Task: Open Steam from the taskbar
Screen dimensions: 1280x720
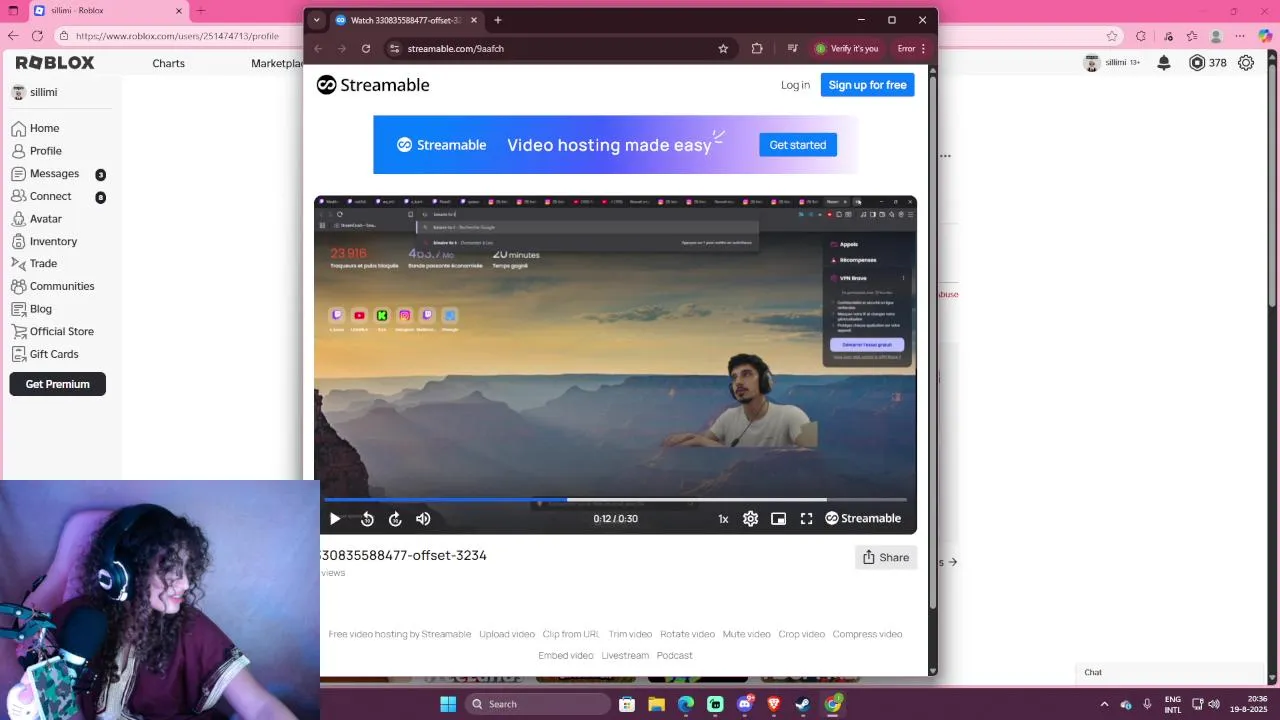Action: (803, 704)
